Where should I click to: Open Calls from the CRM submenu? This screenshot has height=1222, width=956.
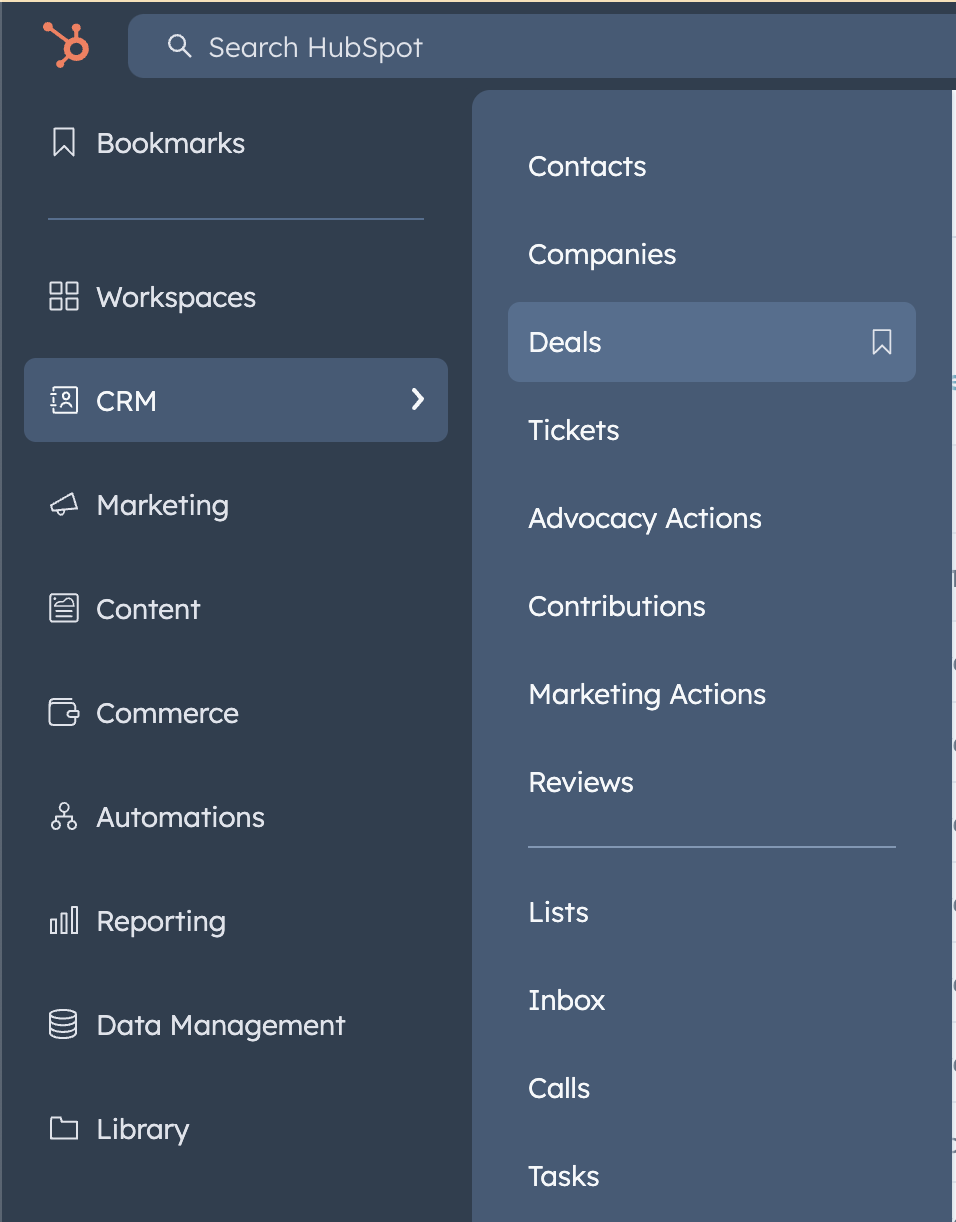pyautogui.click(x=559, y=1088)
